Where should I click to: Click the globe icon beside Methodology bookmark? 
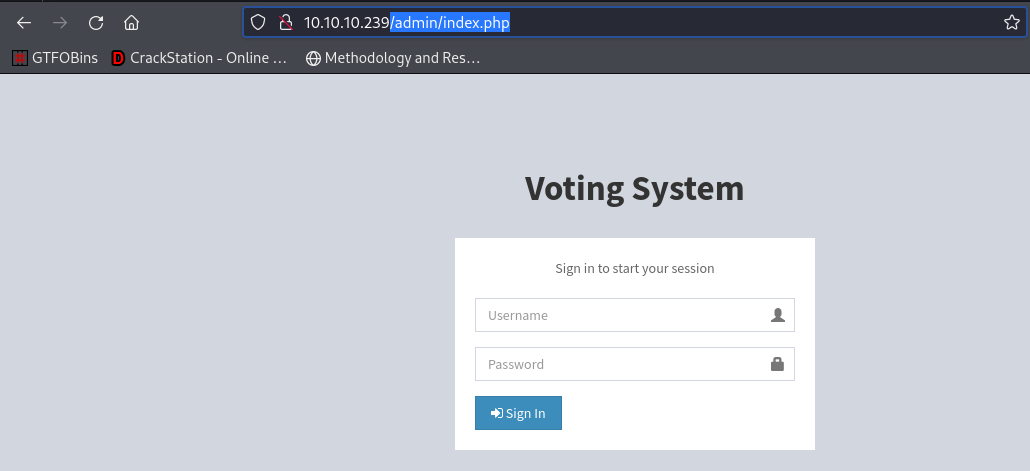pyautogui.click(x=313, y=58)
